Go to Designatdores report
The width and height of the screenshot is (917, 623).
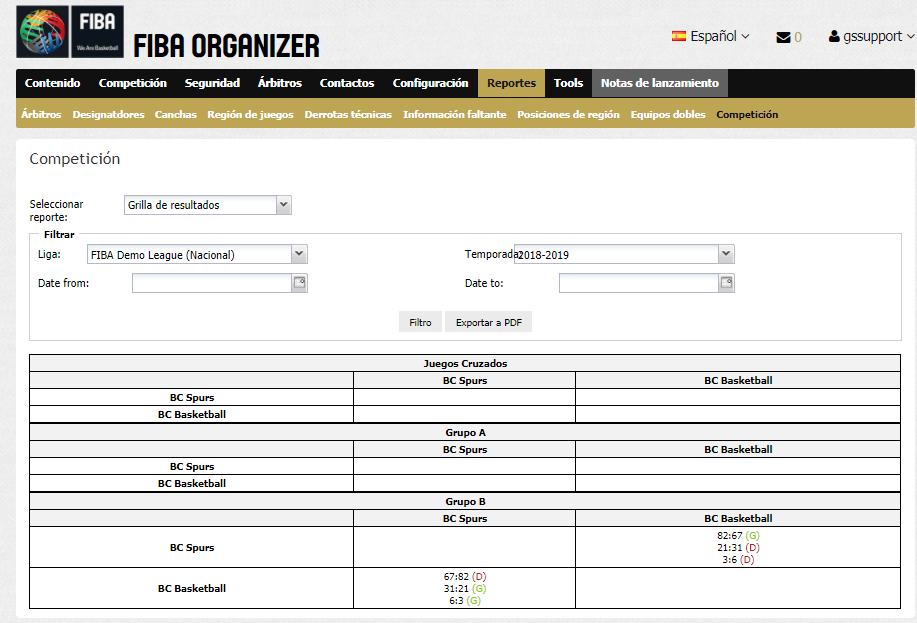click(108, 115)
